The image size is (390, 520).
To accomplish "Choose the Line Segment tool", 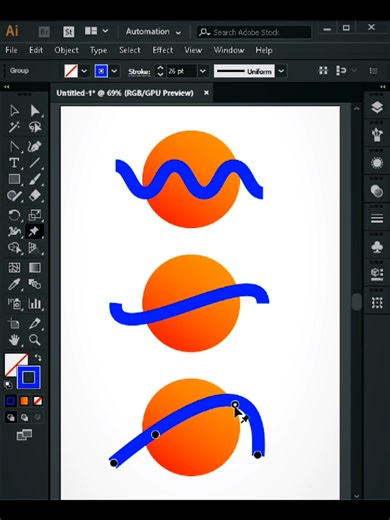I will click(x=35, y=163).
